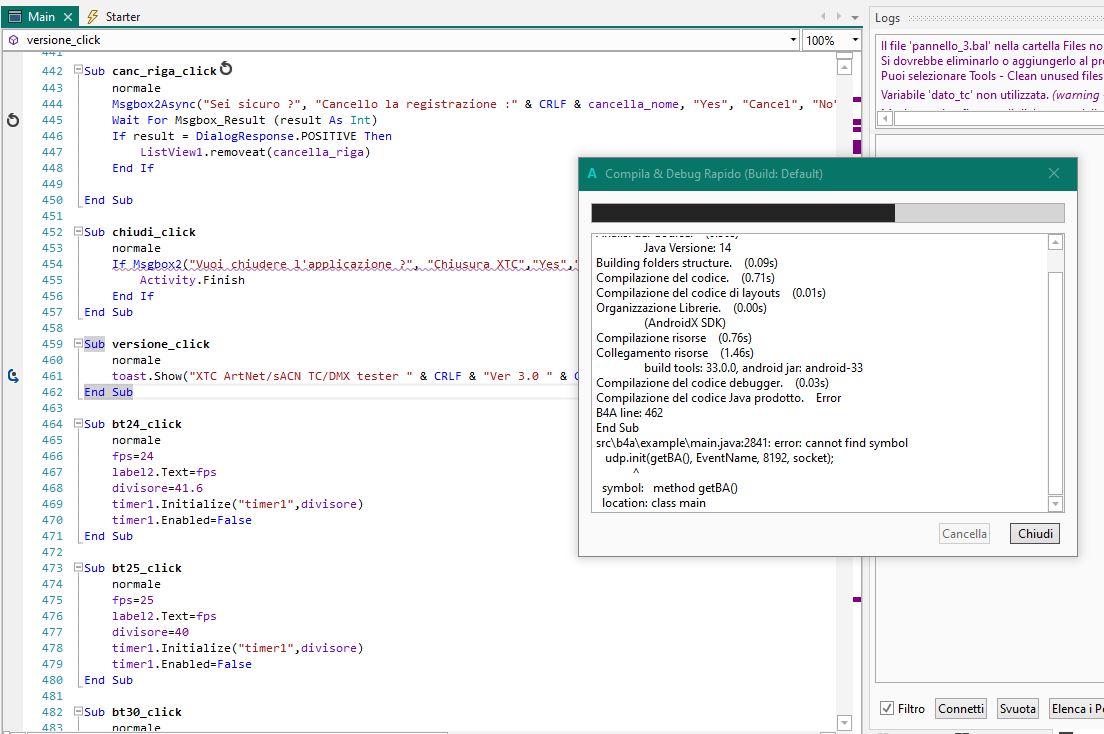Screen dimensions: 1104x734
Task: Click the Main tab window icon
Action: pos(15,16)
